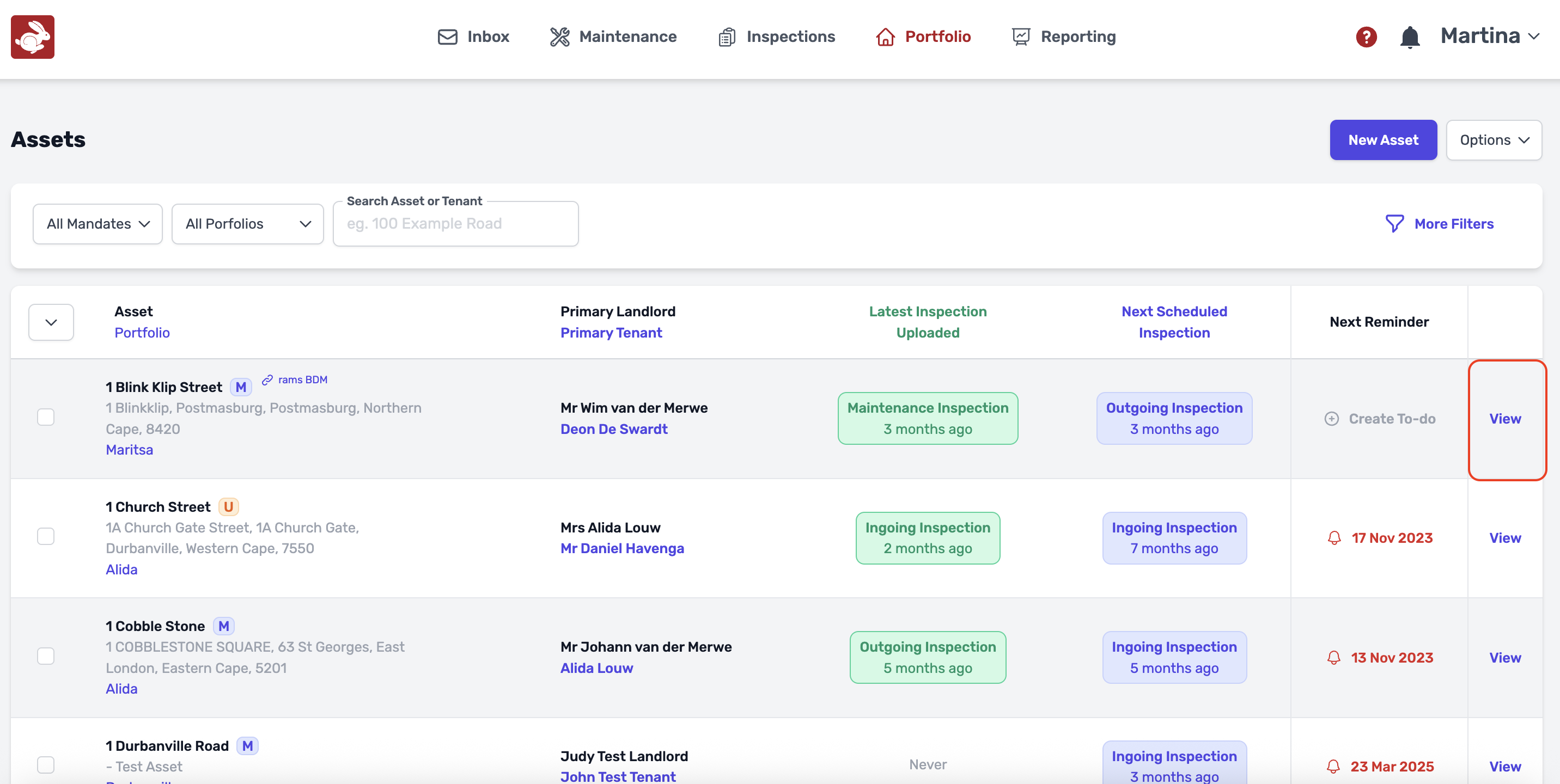1560x784 pixels.
Task: Open the red help question mark icon
Action: (1366, 37)
